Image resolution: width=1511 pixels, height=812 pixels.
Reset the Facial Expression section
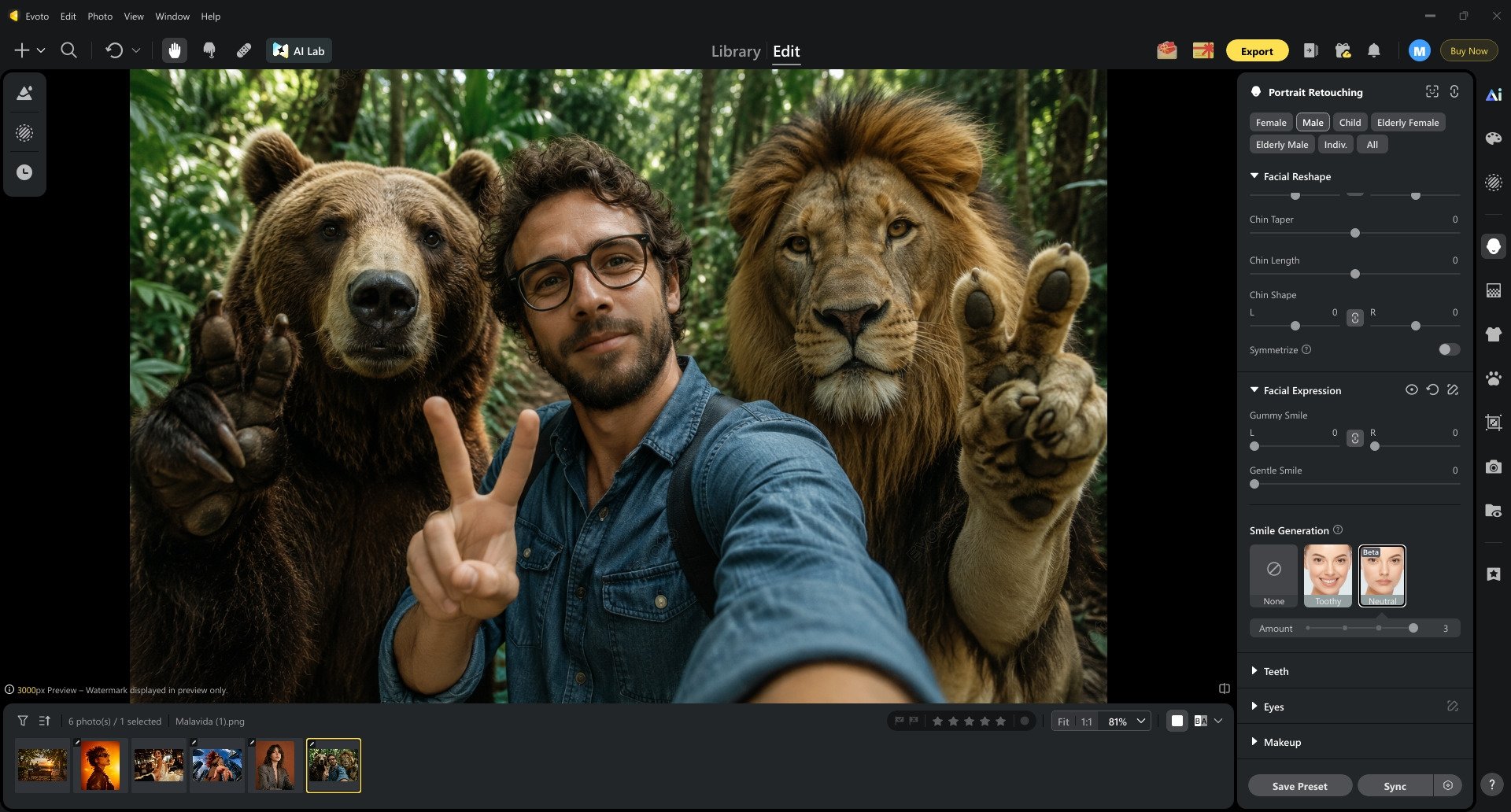[1432, 389]
